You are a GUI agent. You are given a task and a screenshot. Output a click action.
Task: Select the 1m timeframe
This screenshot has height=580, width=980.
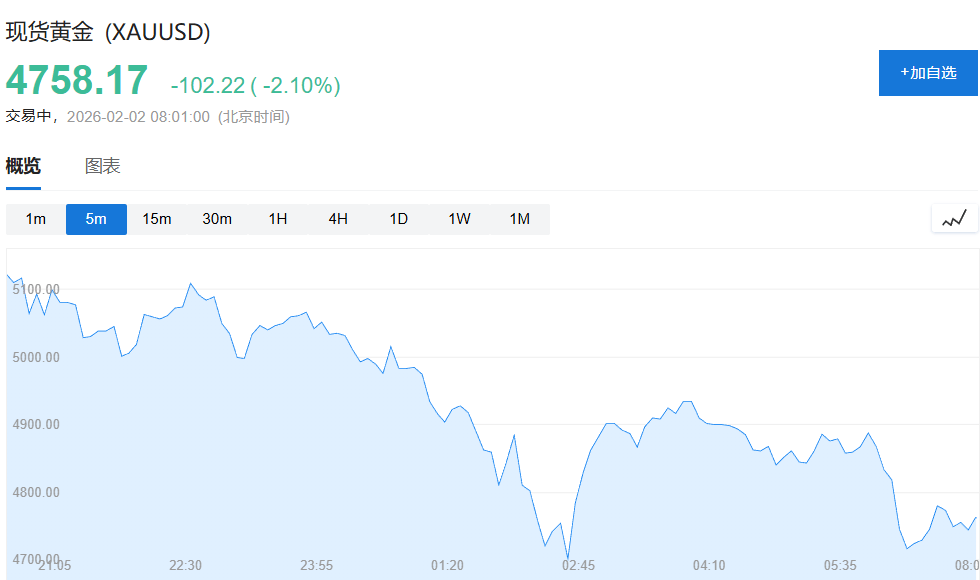click(36, 219)
